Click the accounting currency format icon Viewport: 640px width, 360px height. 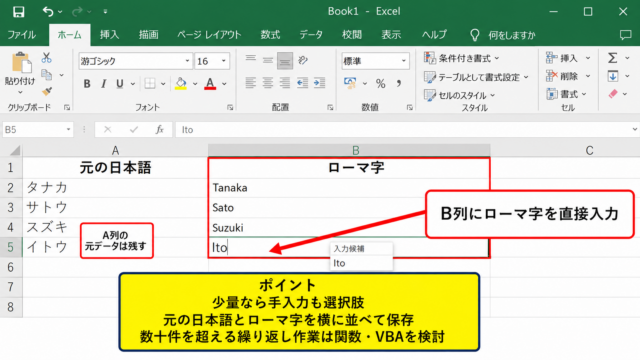pyautogui.click(x=350, y=83)
